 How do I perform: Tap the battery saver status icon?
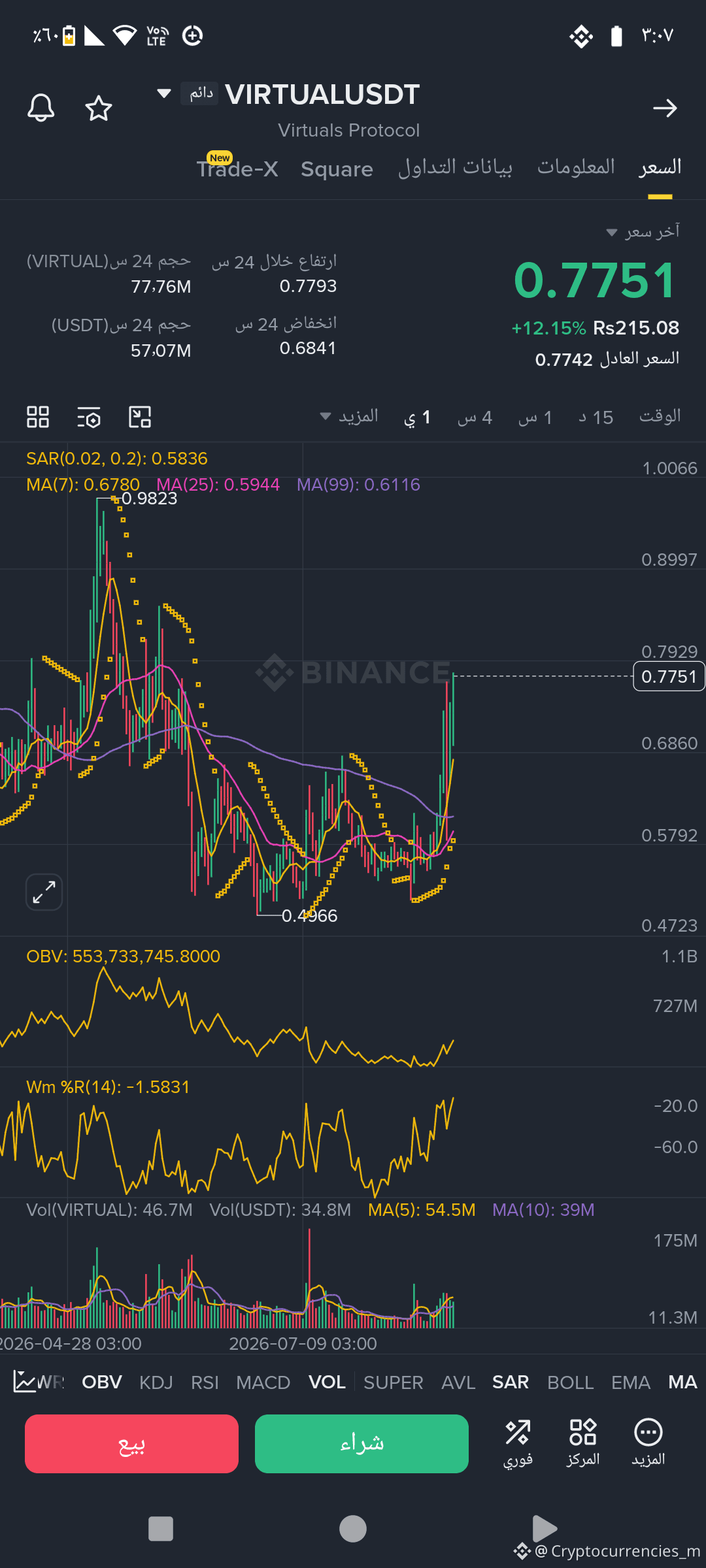(69, 35)
